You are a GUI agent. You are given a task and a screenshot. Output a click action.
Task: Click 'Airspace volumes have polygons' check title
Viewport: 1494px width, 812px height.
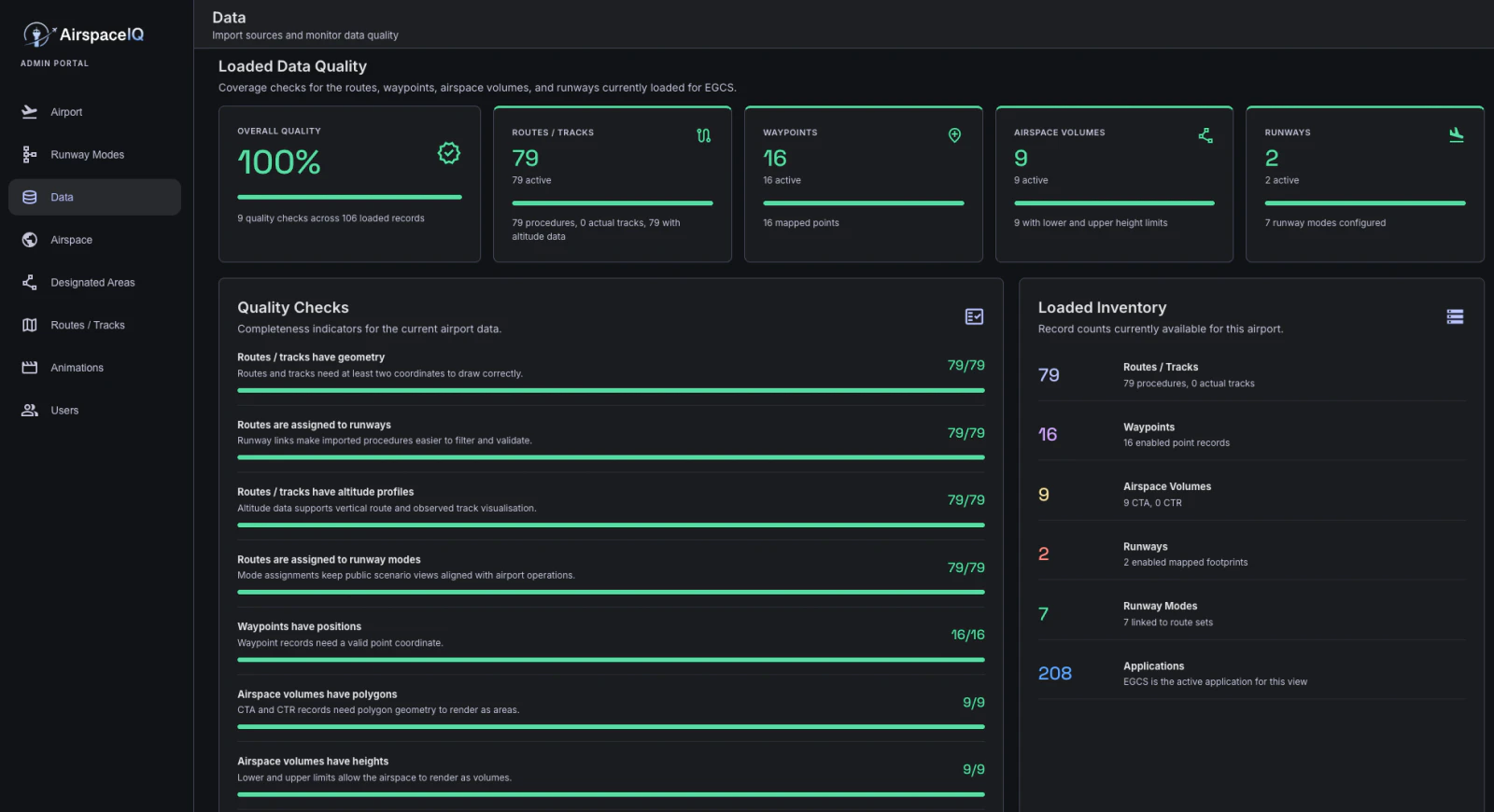(317, 694)
